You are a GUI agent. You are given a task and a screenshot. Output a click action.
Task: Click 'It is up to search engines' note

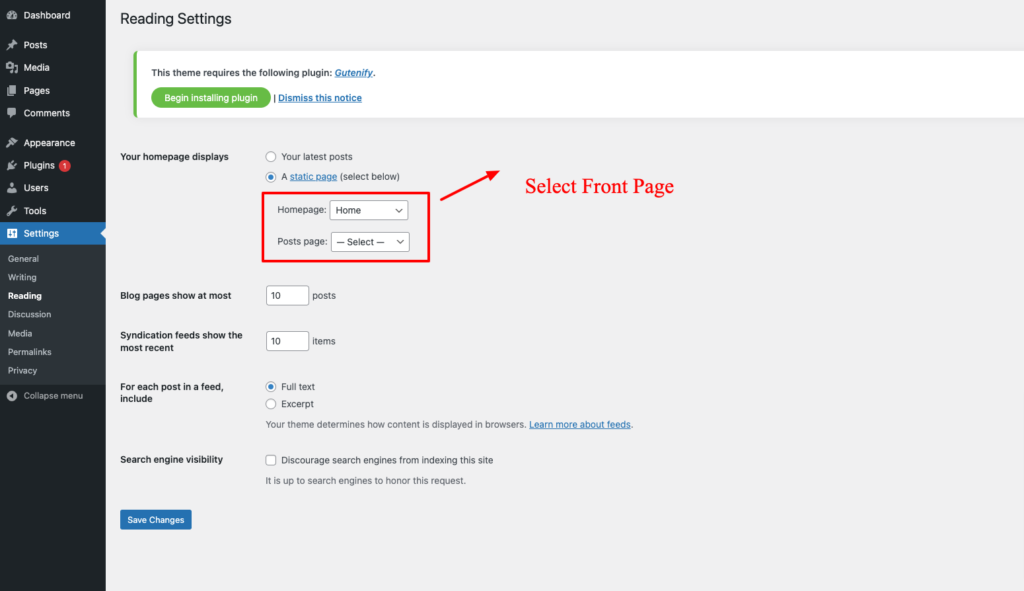366,481
